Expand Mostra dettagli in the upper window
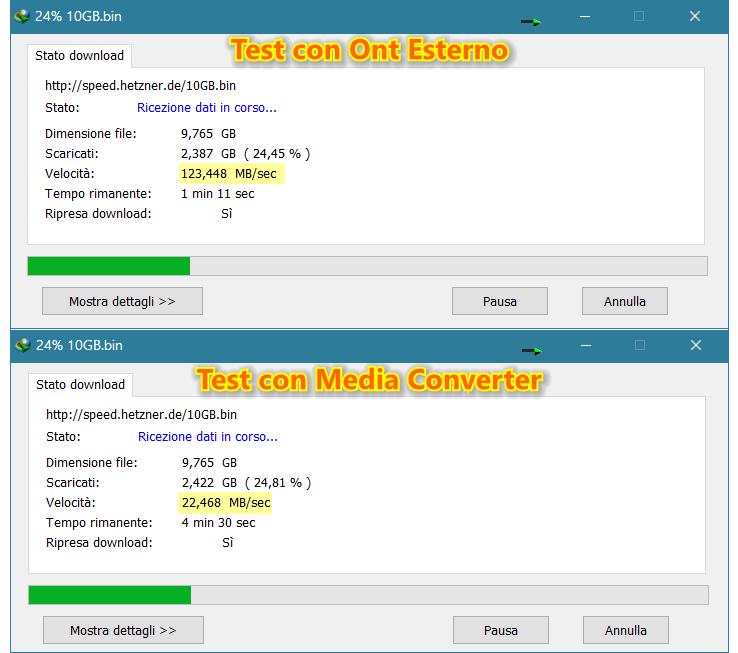 pos(122,301)
